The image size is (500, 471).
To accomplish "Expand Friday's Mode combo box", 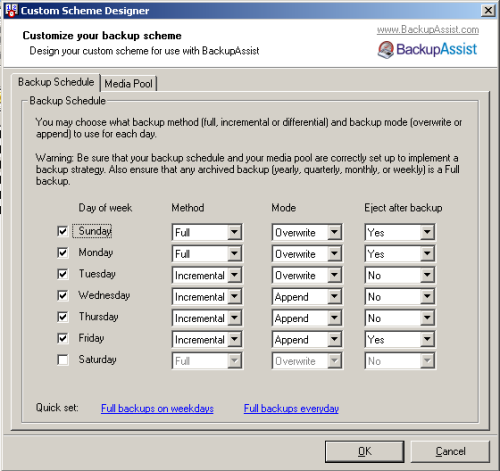I will [307, 339].
